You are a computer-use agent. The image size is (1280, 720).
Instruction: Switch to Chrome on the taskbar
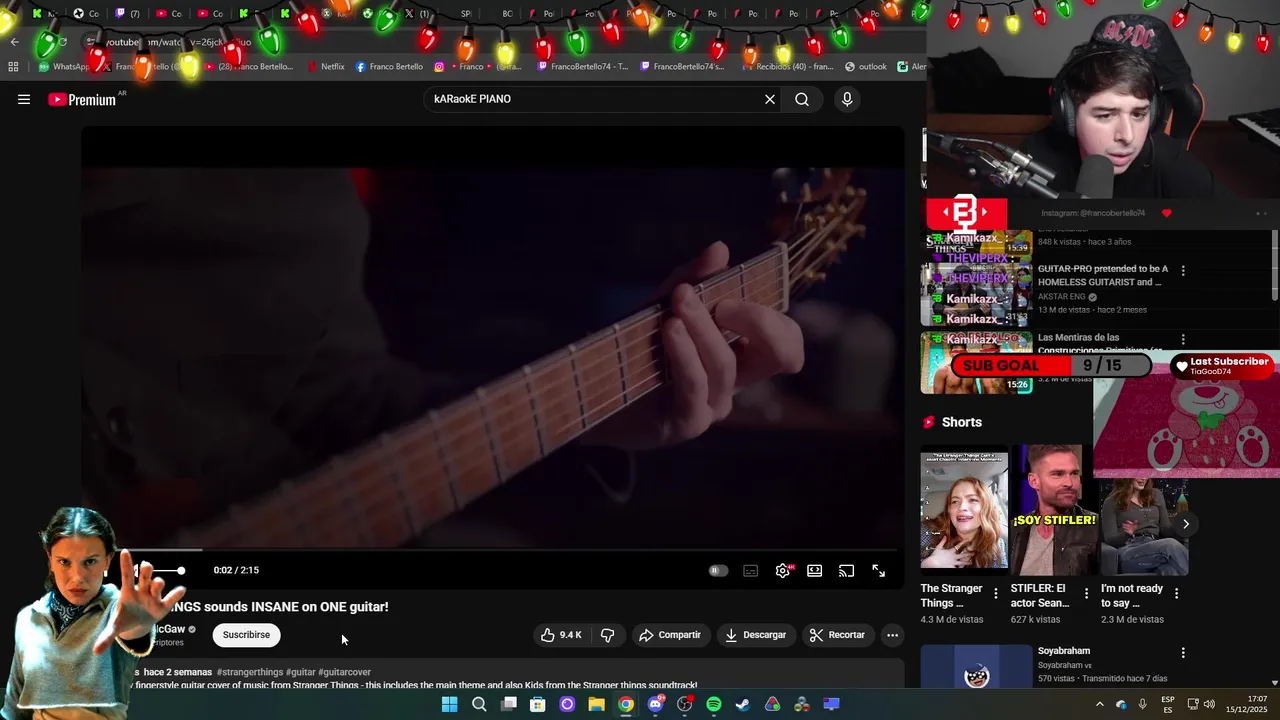(626, 704)
